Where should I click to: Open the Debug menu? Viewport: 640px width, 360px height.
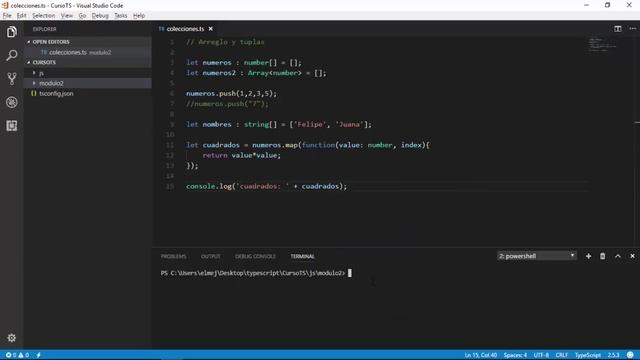coord(100,16)
